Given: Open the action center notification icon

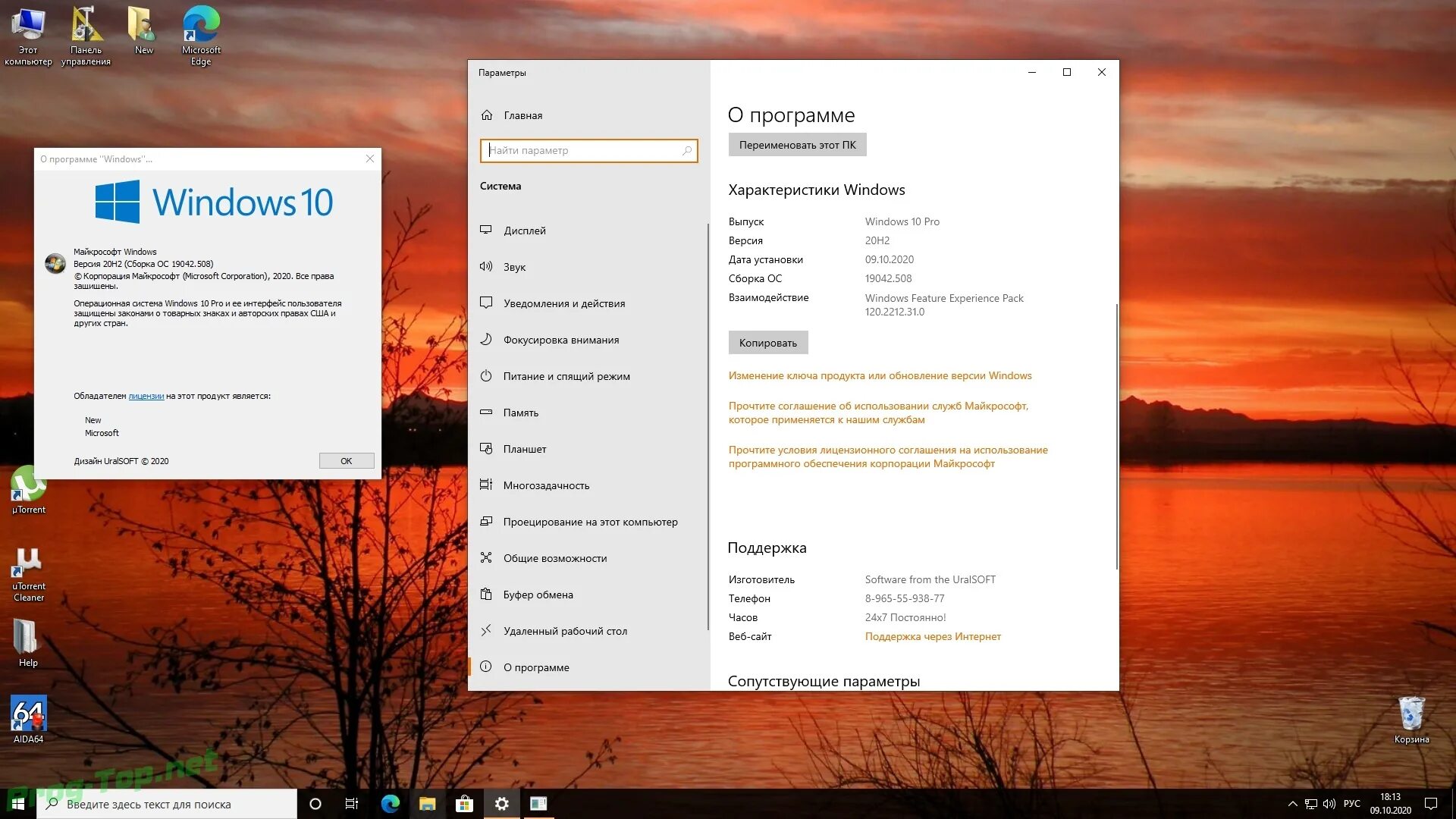Looking at the screenshot, I should pos(1430,804).
